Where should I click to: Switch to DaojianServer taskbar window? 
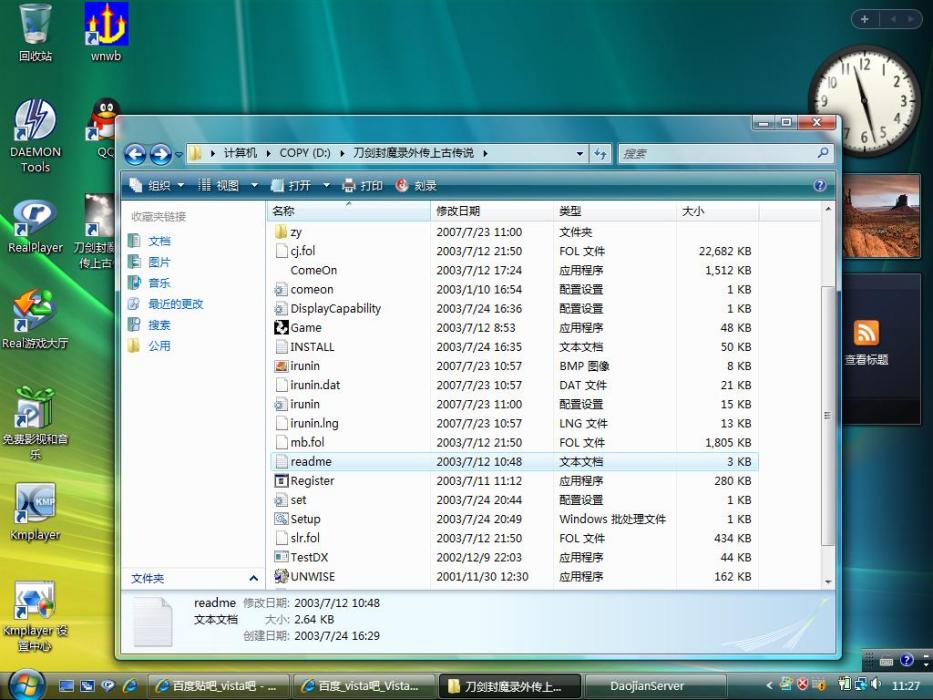coord(655,686)
